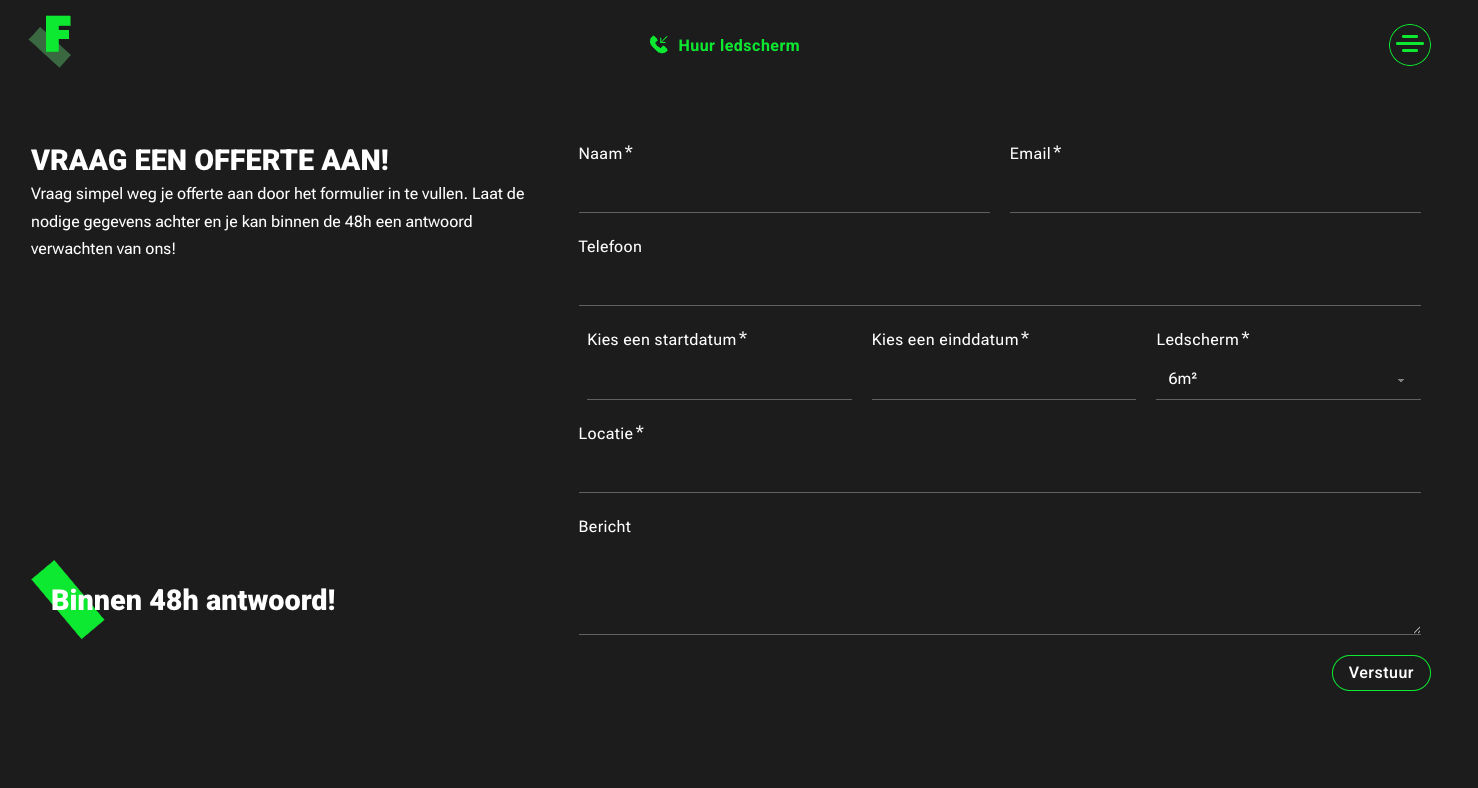Click the 'Email' field label
Screen dimensions: 1478x788
tap(1030, 153)
